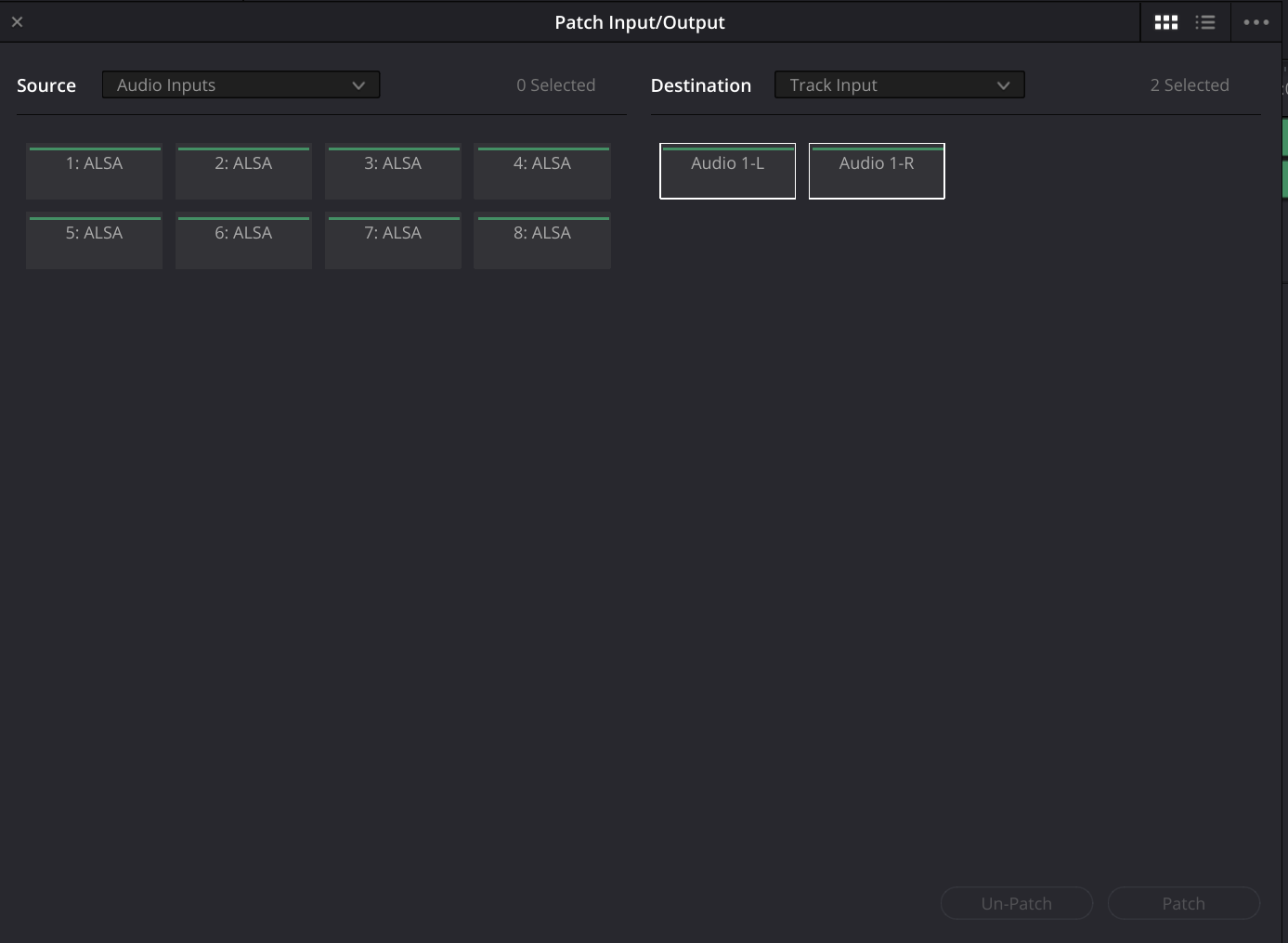This screenshot has width=1288, height=943.
Task: Switch to list view layout
Action: 1205,22
